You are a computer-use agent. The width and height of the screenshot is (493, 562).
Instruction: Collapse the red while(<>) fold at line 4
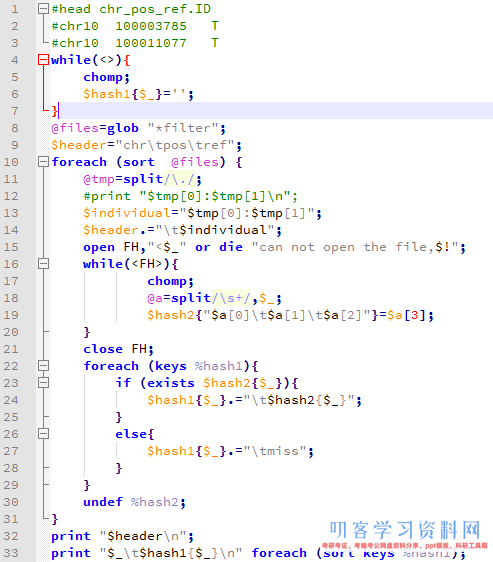pos(43,59)
